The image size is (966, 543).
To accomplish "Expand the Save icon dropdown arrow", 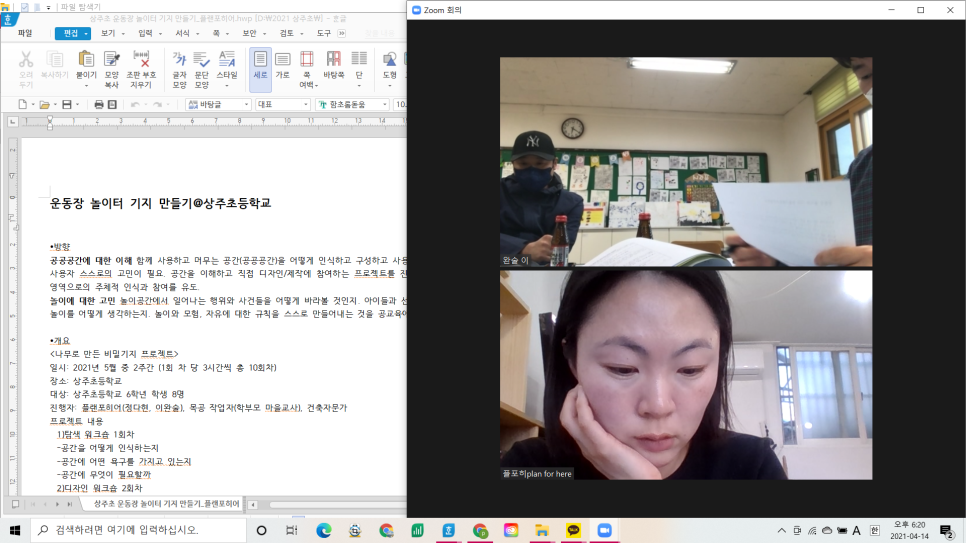I will [x=77, y=105].
